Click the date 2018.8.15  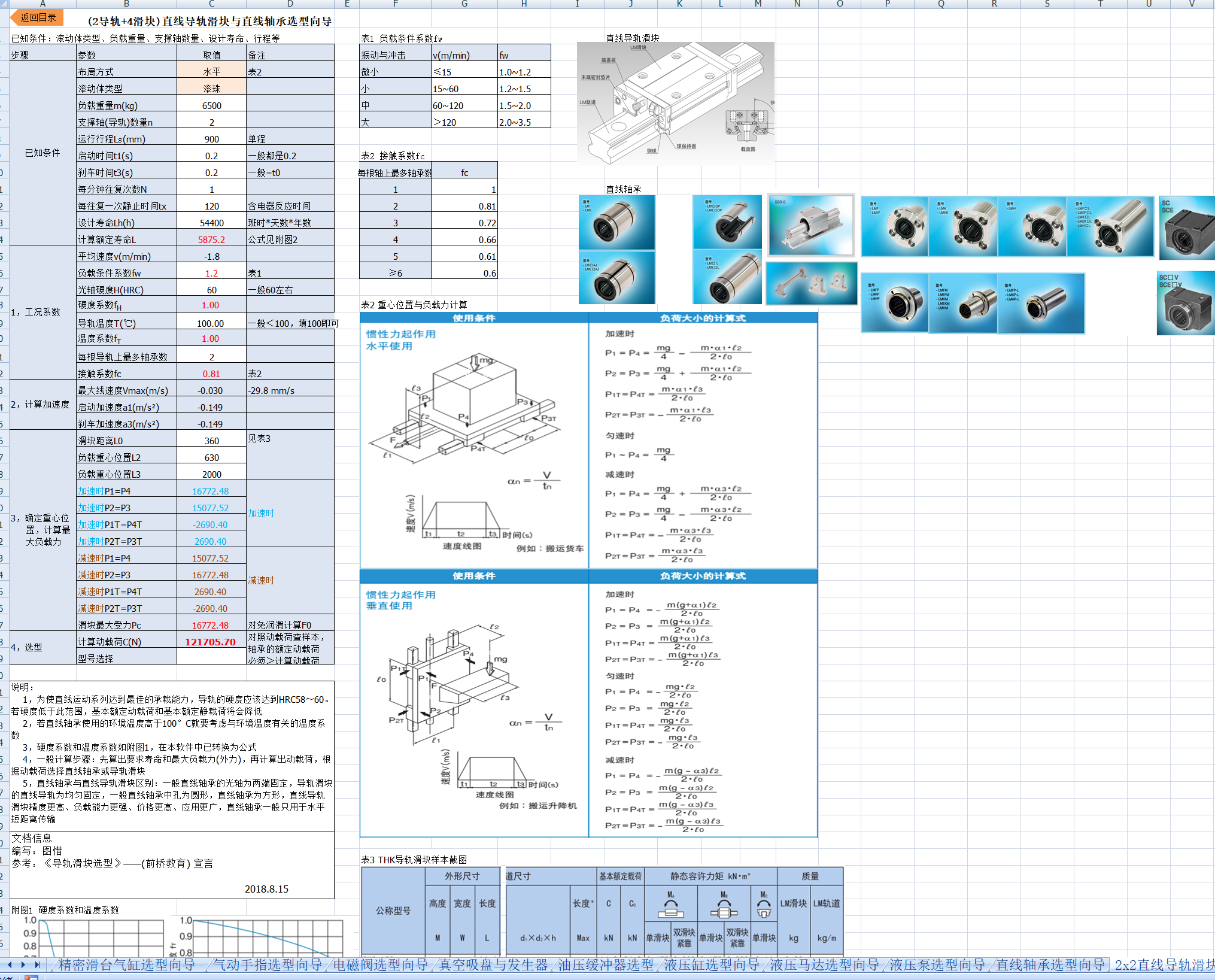[x=266, y=888]
